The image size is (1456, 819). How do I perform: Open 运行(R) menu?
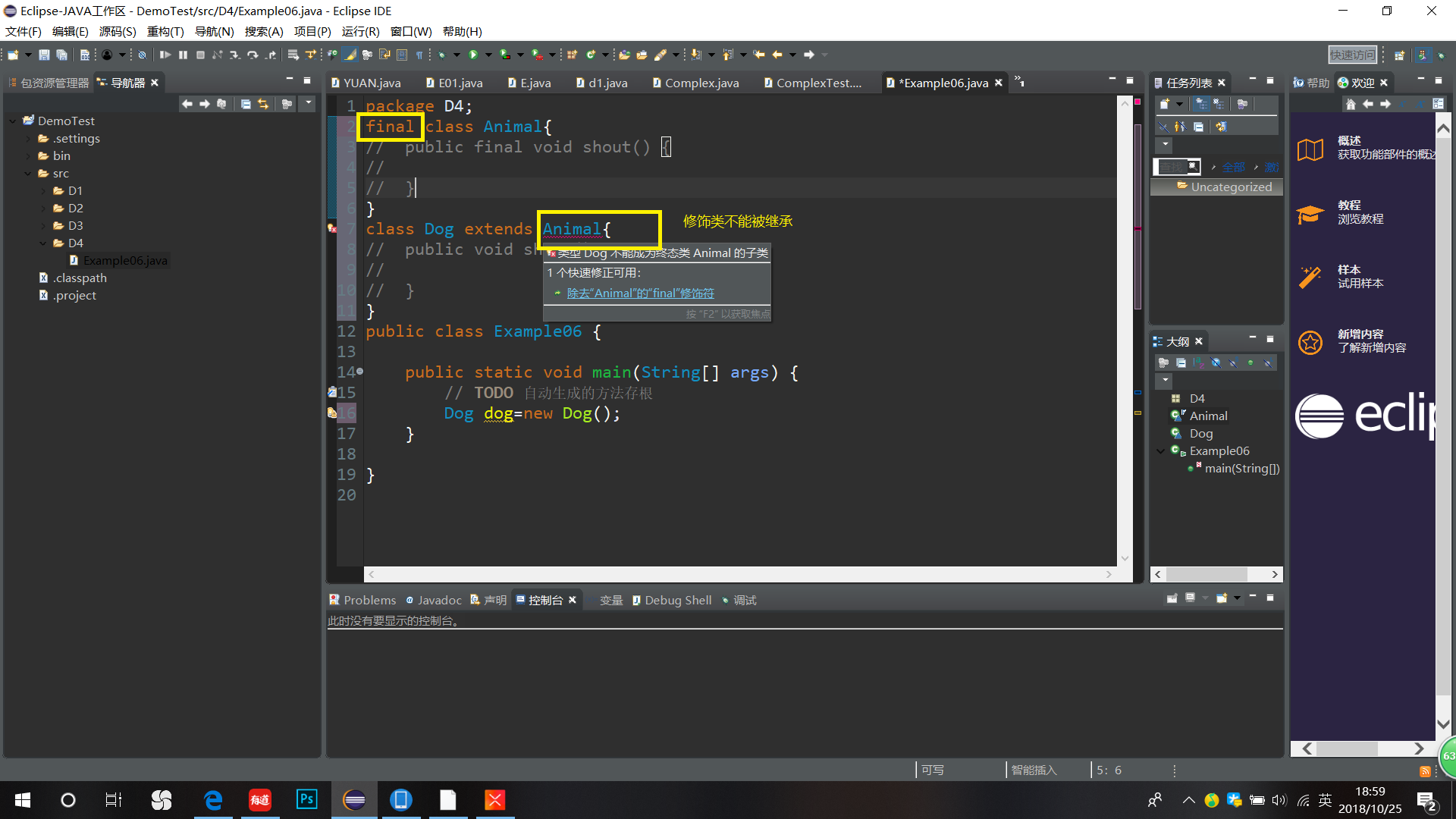tap(360, 31)
